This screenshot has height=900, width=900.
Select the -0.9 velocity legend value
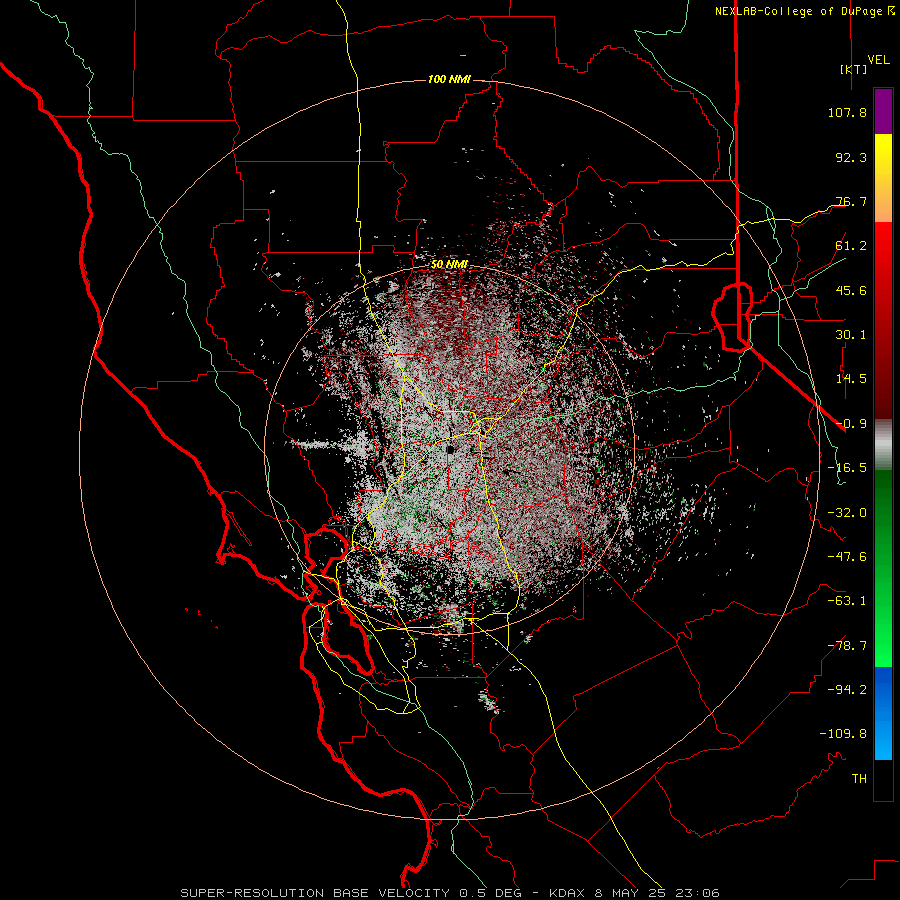[x=851, y=424]
